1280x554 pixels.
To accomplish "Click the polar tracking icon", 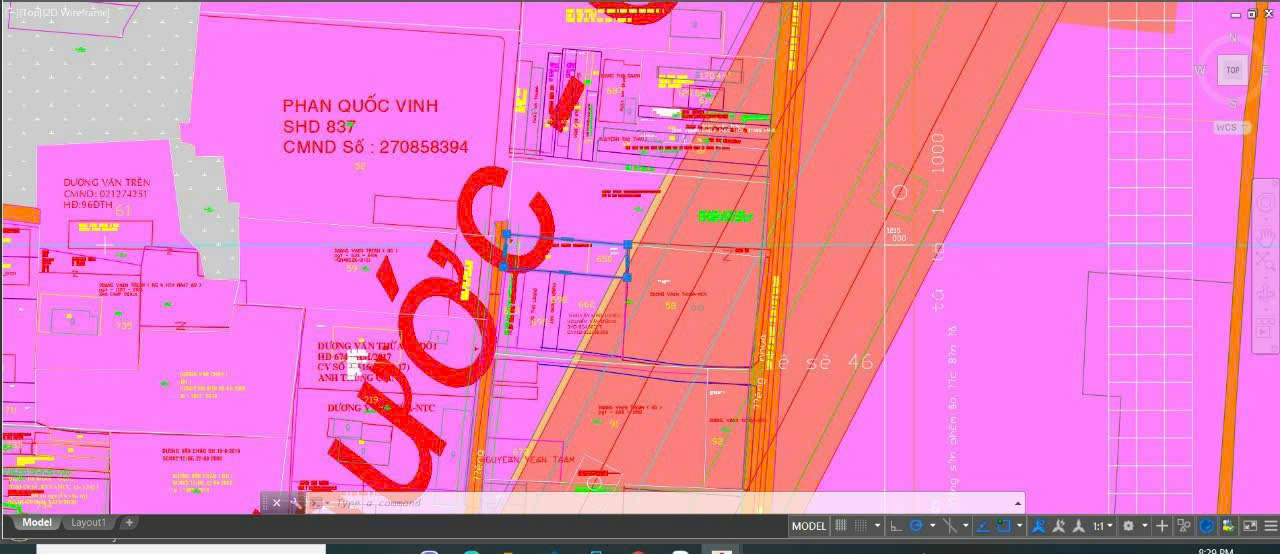I will 916,526.
